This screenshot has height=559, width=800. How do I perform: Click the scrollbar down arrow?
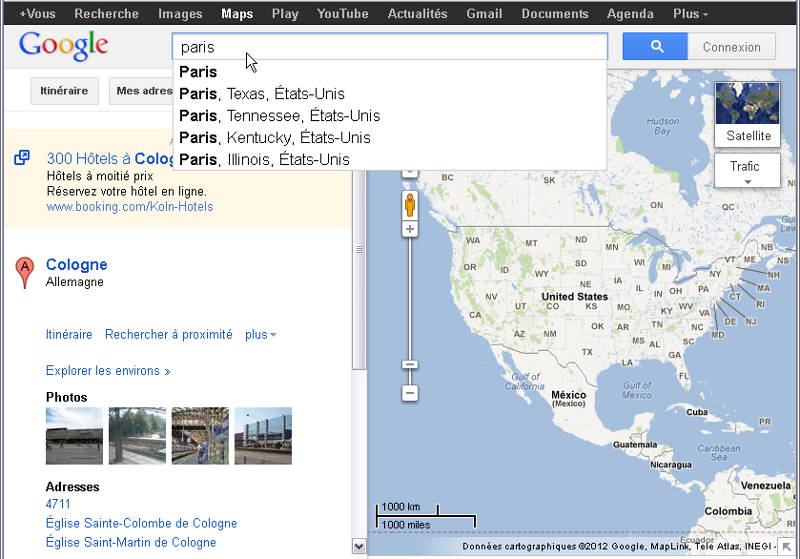click(359, 546)
